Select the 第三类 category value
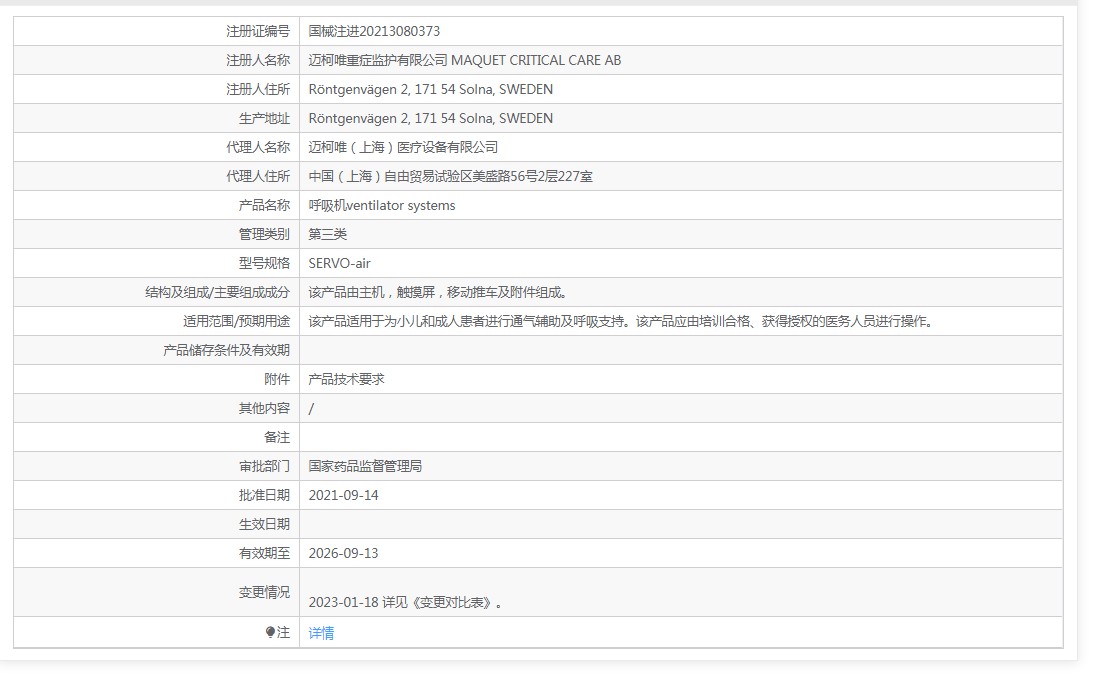Screen dimensions: 1094x674 (x=327, y=234)
